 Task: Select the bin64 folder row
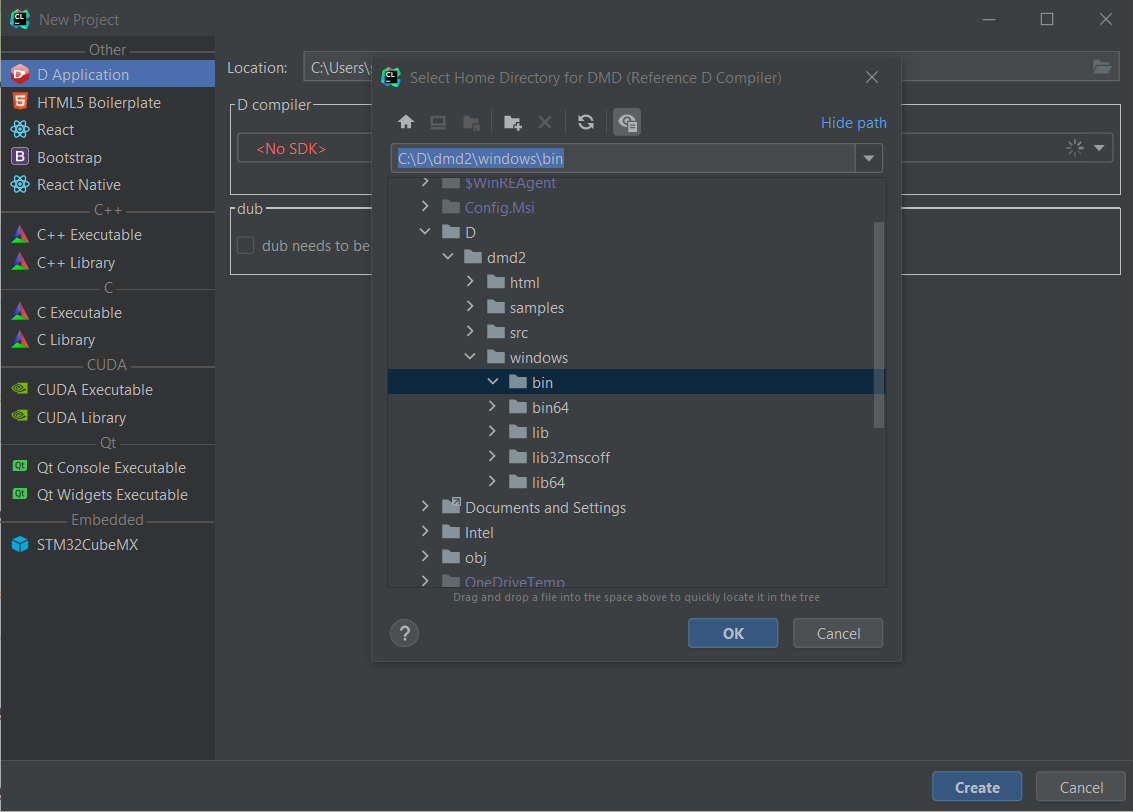[x=636, y=407]
